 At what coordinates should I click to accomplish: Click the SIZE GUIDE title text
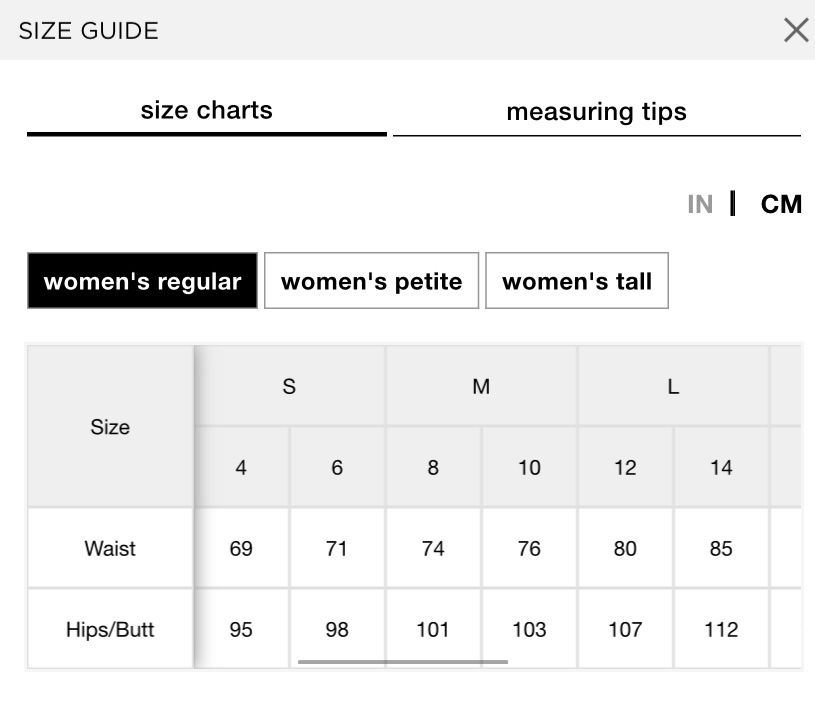[x=88, y=31]
